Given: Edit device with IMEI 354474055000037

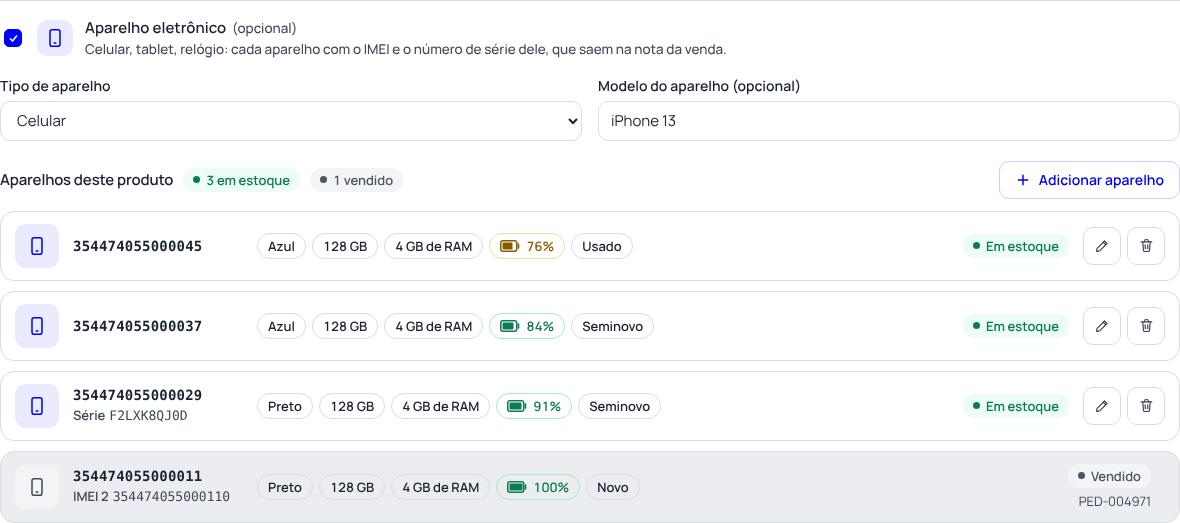Looking at the screenshot, I should pyautogui.click(x=1102, y=326).
